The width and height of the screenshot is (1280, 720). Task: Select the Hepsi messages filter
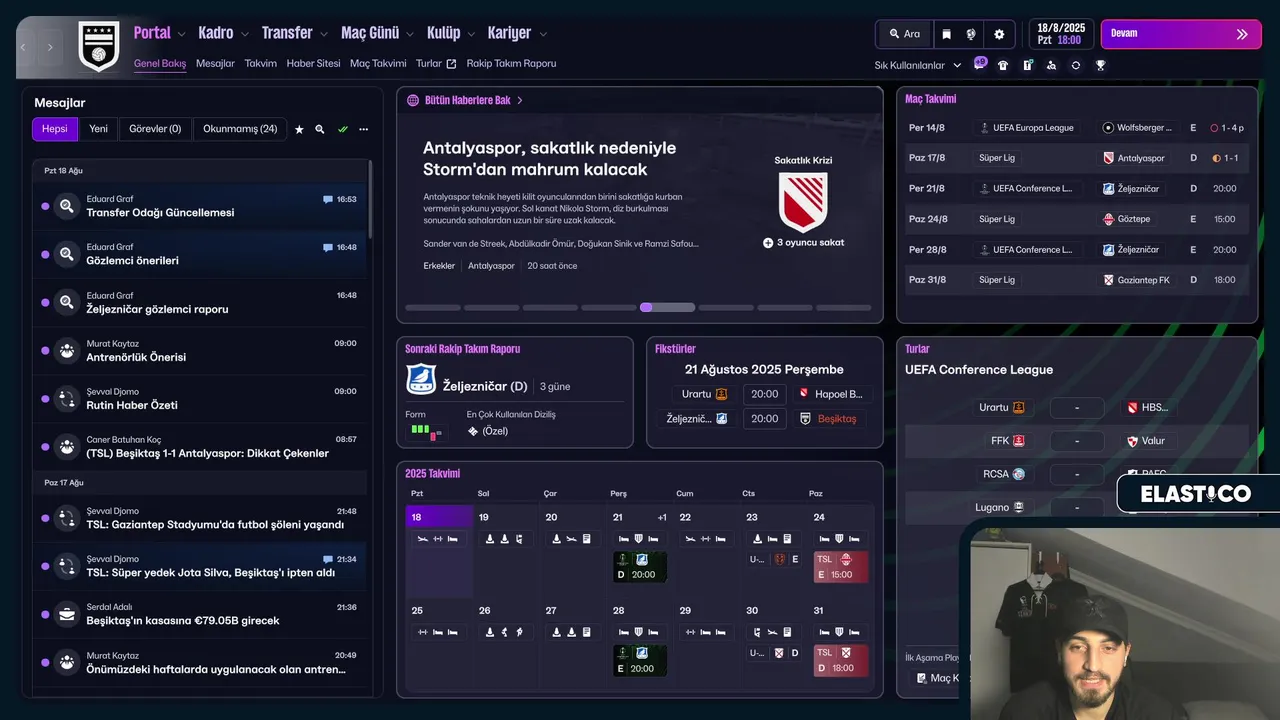(x=55, y=129)
